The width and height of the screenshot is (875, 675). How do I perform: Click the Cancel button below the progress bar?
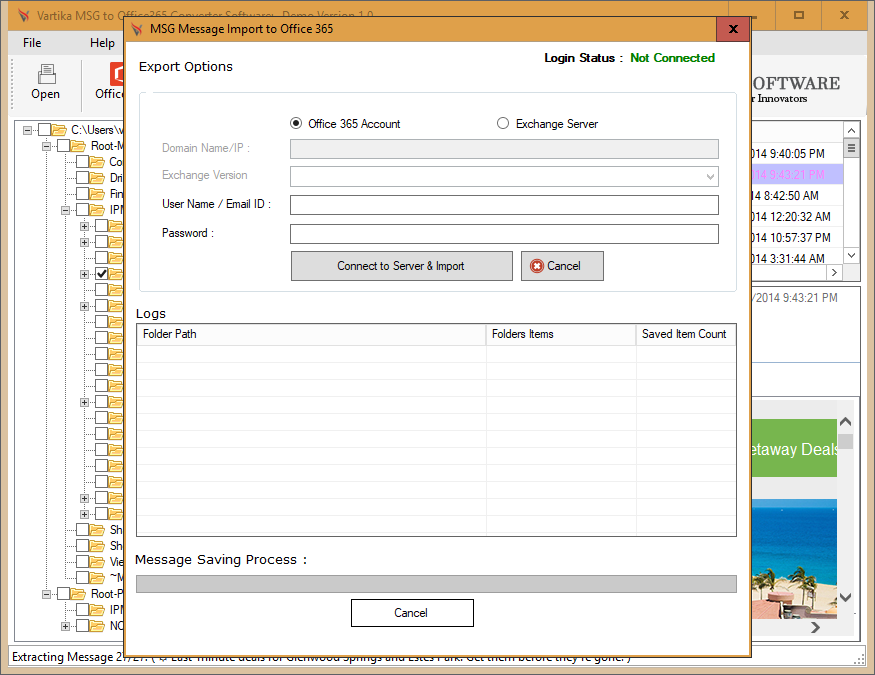point(412,613)
